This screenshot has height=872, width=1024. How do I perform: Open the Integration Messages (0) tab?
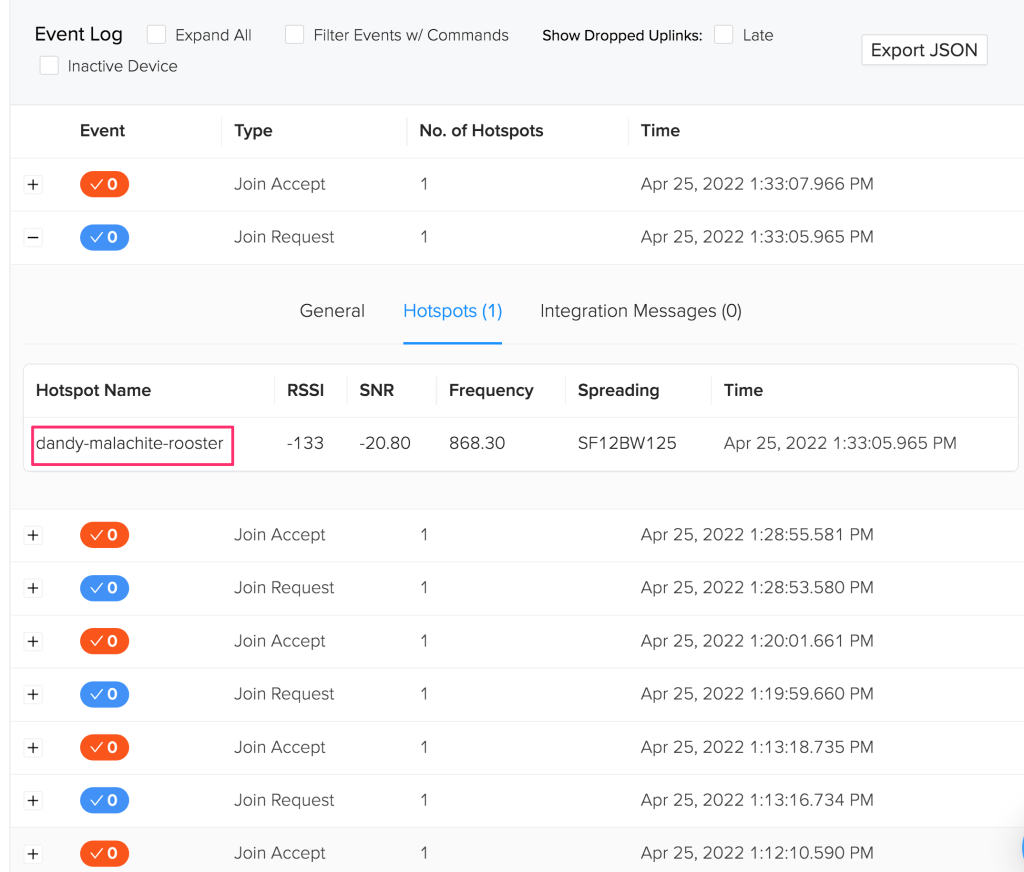640,311
